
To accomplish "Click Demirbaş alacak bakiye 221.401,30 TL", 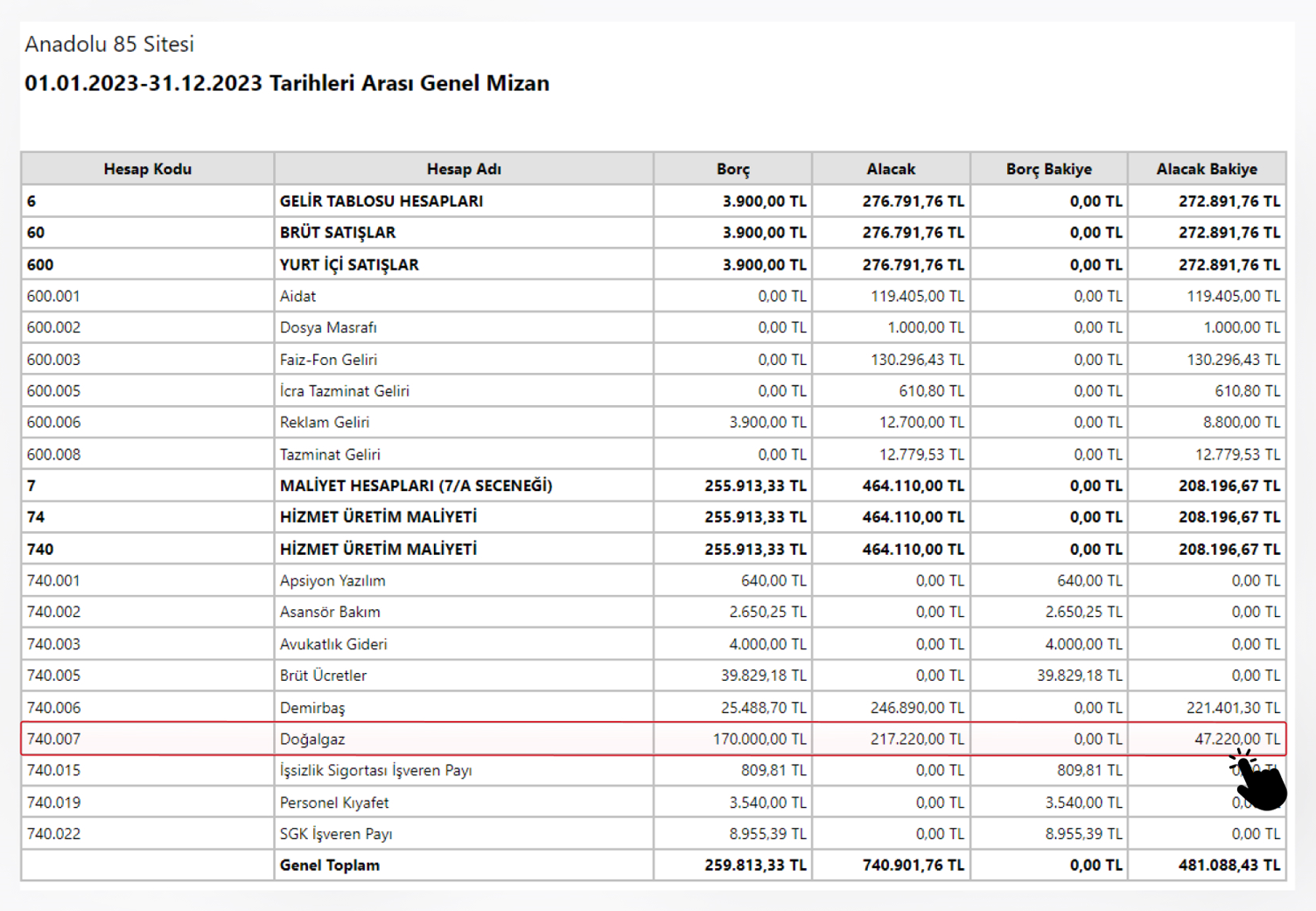I will [x=1233, y=708].
